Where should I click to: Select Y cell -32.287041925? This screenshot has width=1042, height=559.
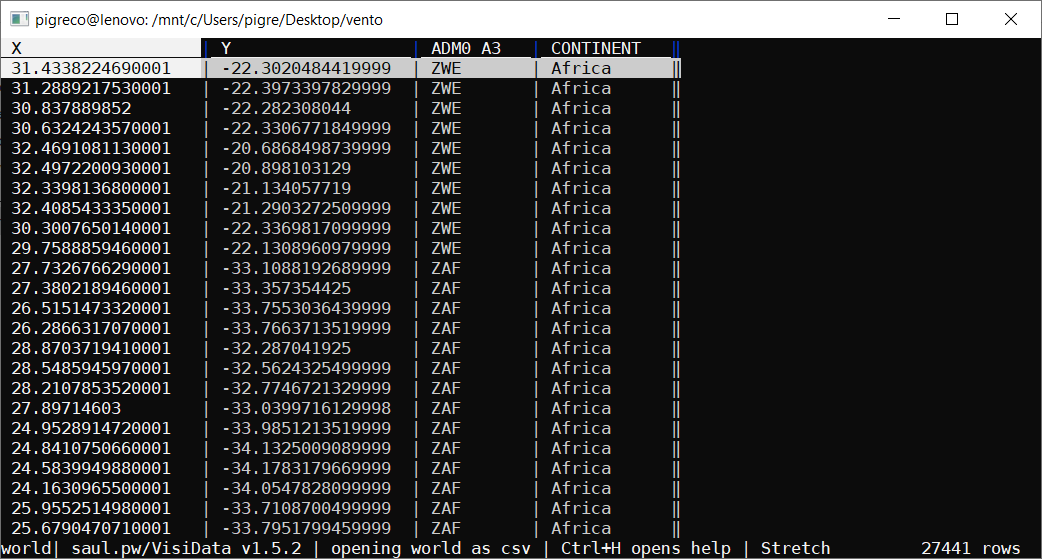click(286, 348)
